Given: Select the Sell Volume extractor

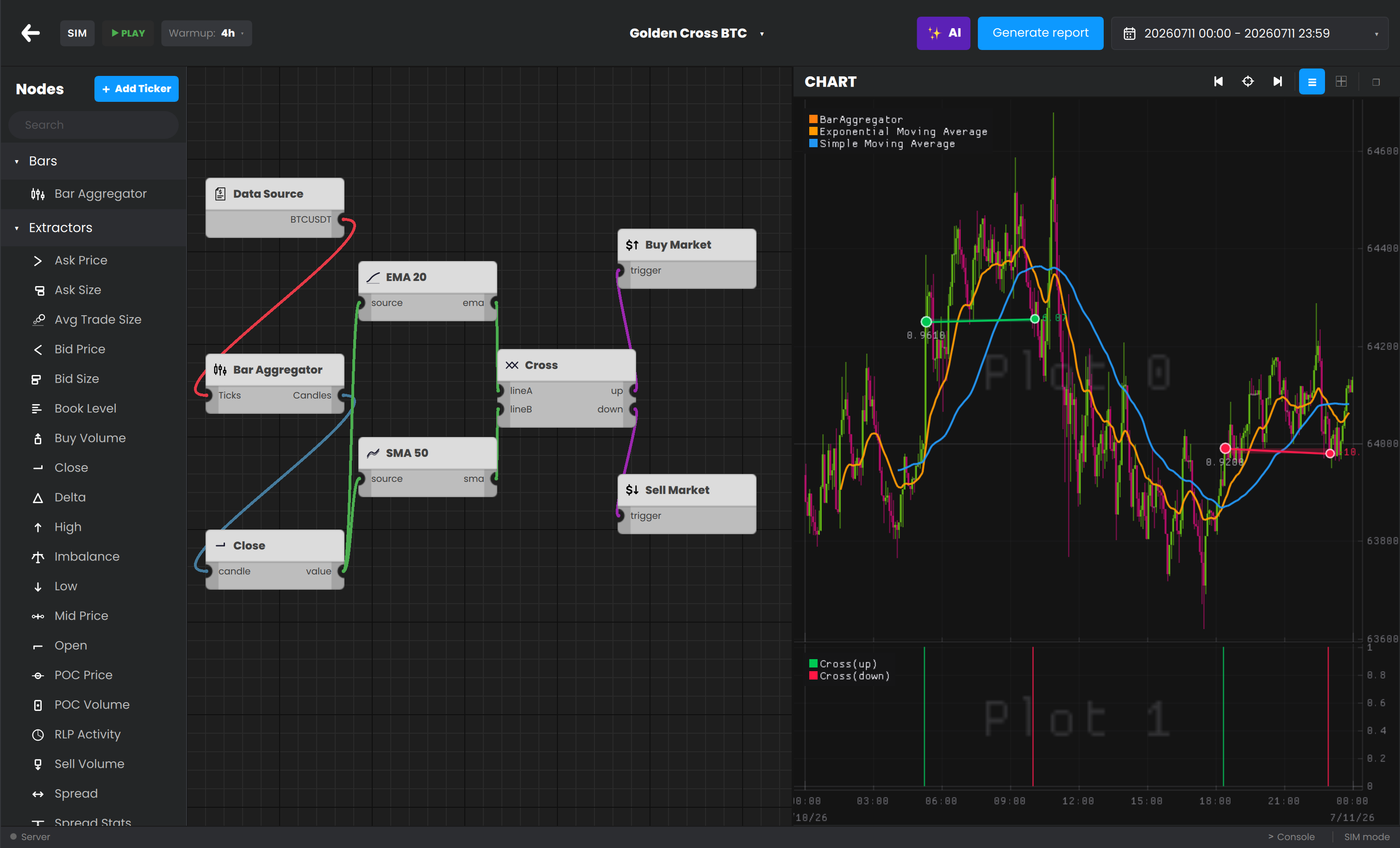Looking at the screenshot, I should [x=93, y=764].
